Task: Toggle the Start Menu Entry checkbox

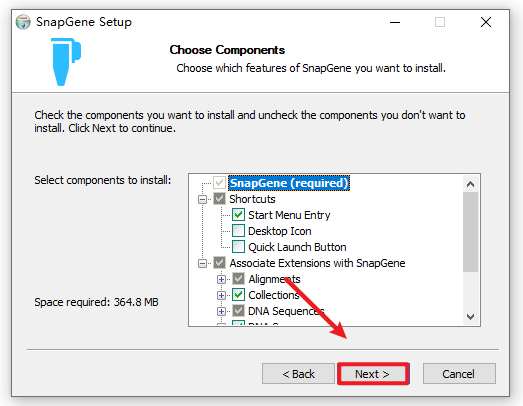Action: click(238, 215)
